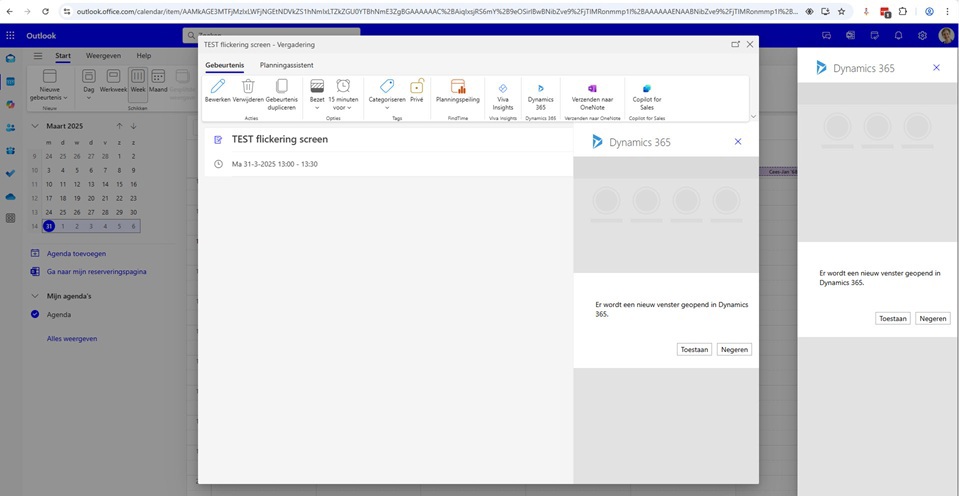This screenshot has height=496, width=959.
Task: Open Viva Insights add-in
Action: (x=503, y=97)
